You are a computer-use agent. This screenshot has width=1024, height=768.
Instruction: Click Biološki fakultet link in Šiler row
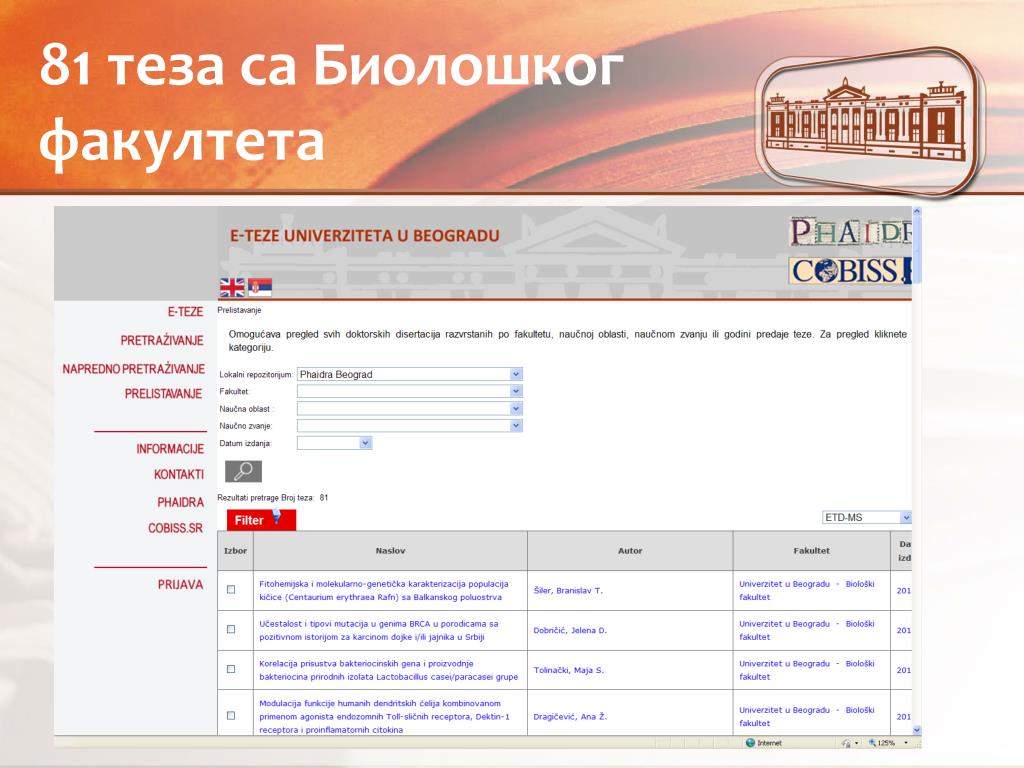pos(807,590)
